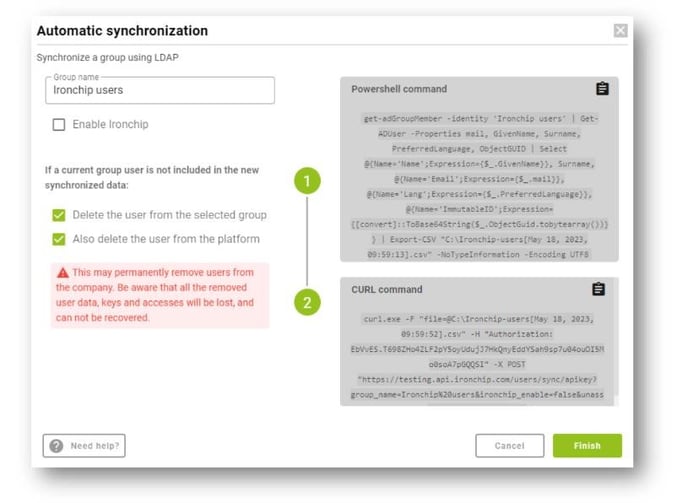Click the red permanent removal warning message

point(160,295)
